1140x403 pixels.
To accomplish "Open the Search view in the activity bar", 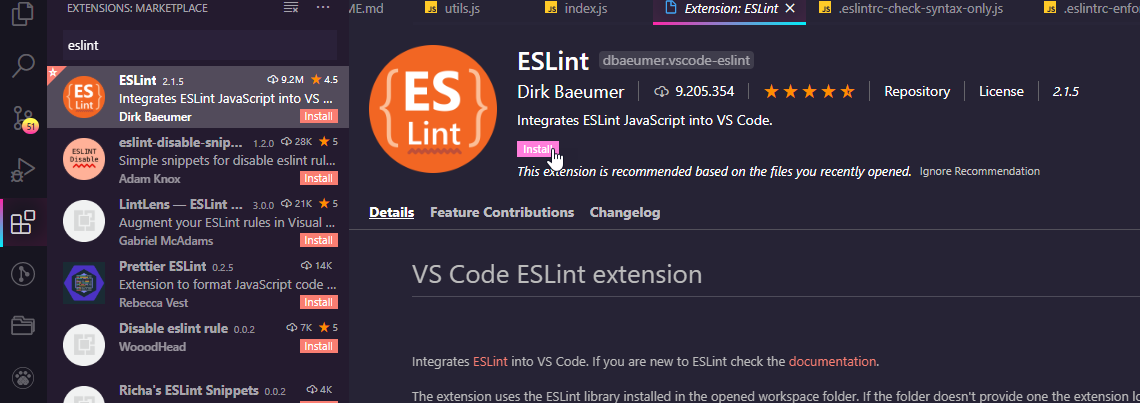I will coord(23,65).
